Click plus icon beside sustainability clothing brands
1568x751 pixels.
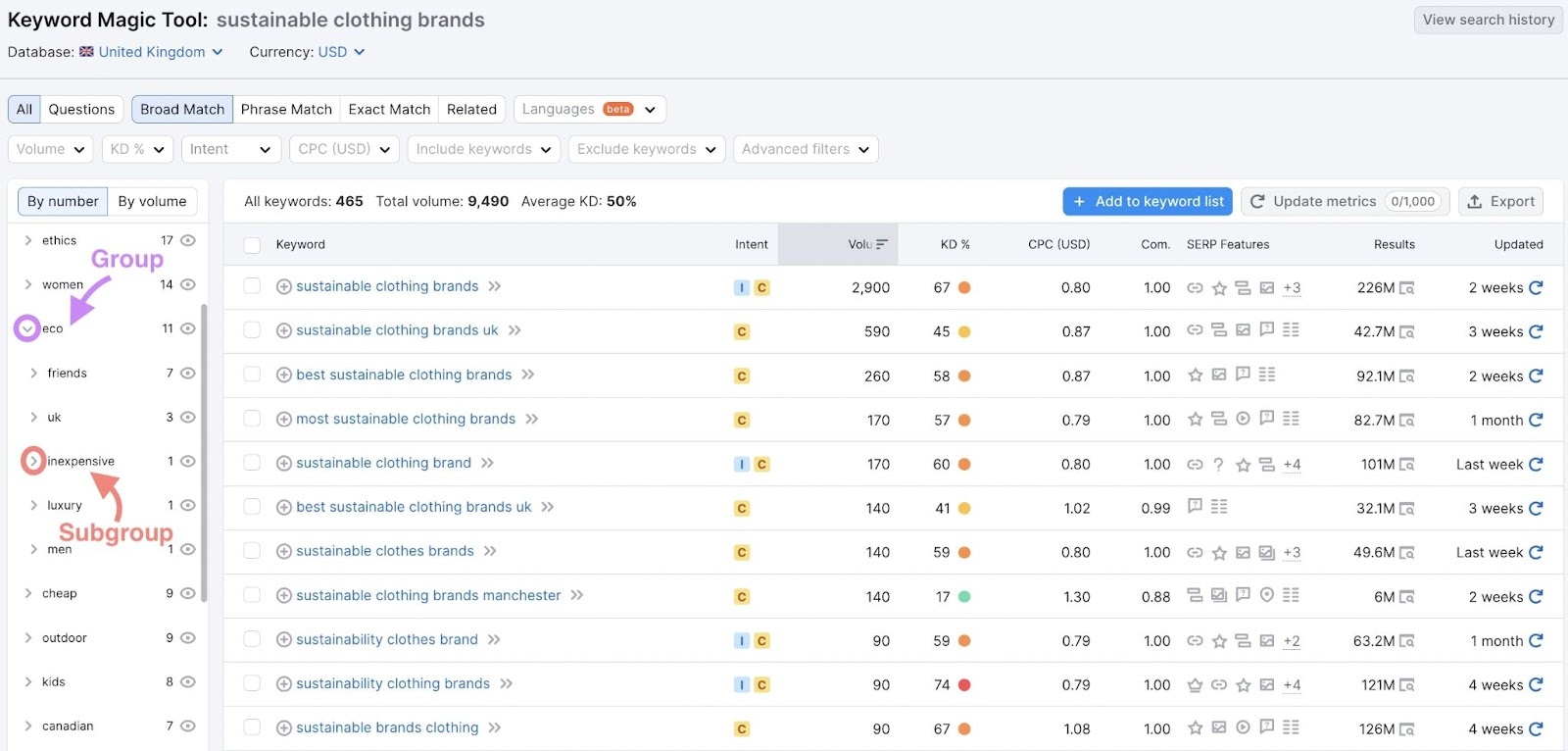point(283,683)
